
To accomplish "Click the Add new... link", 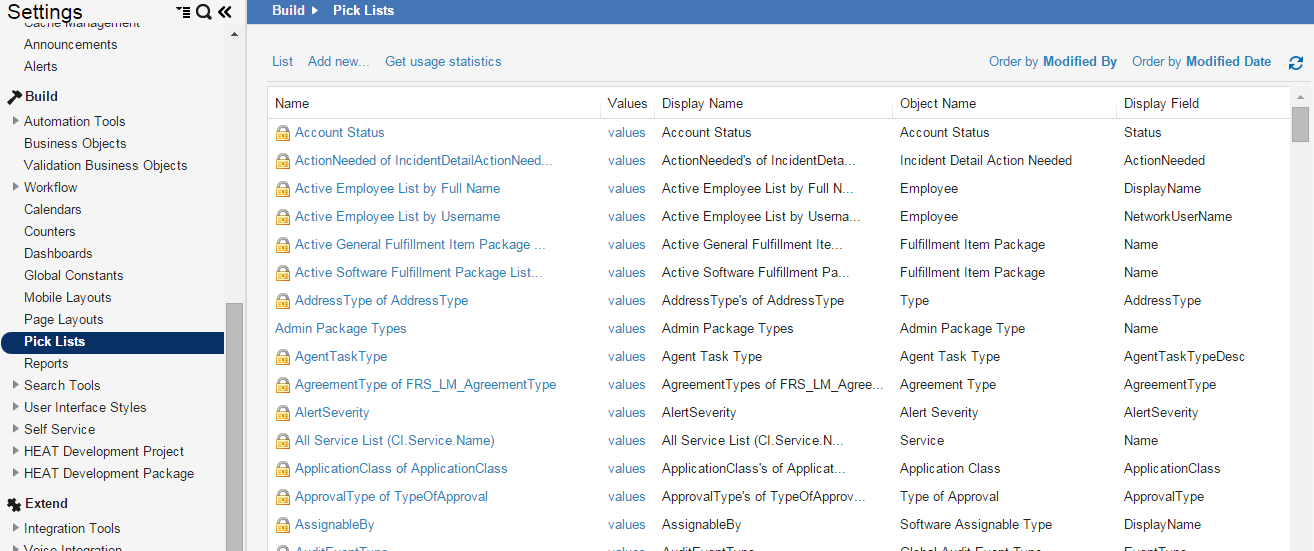I will pos(338,62).
